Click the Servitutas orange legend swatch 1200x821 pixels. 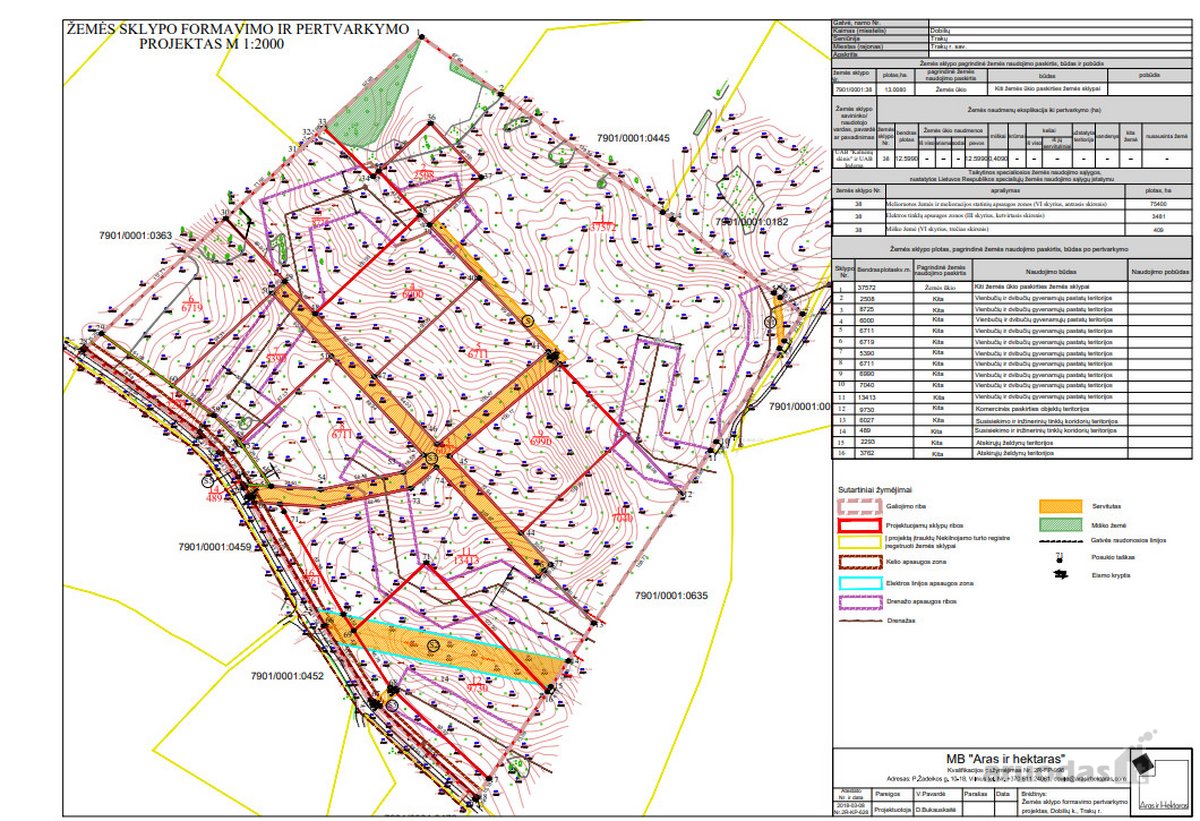1060,507
